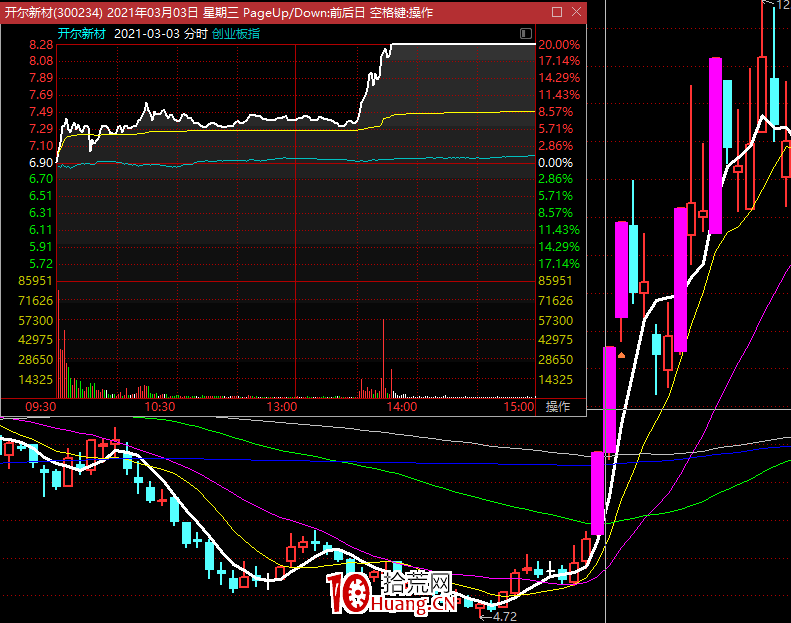Click the 14:00 time axis label
The width and height of the screenshot is (791, 623).
click(402, 407)
